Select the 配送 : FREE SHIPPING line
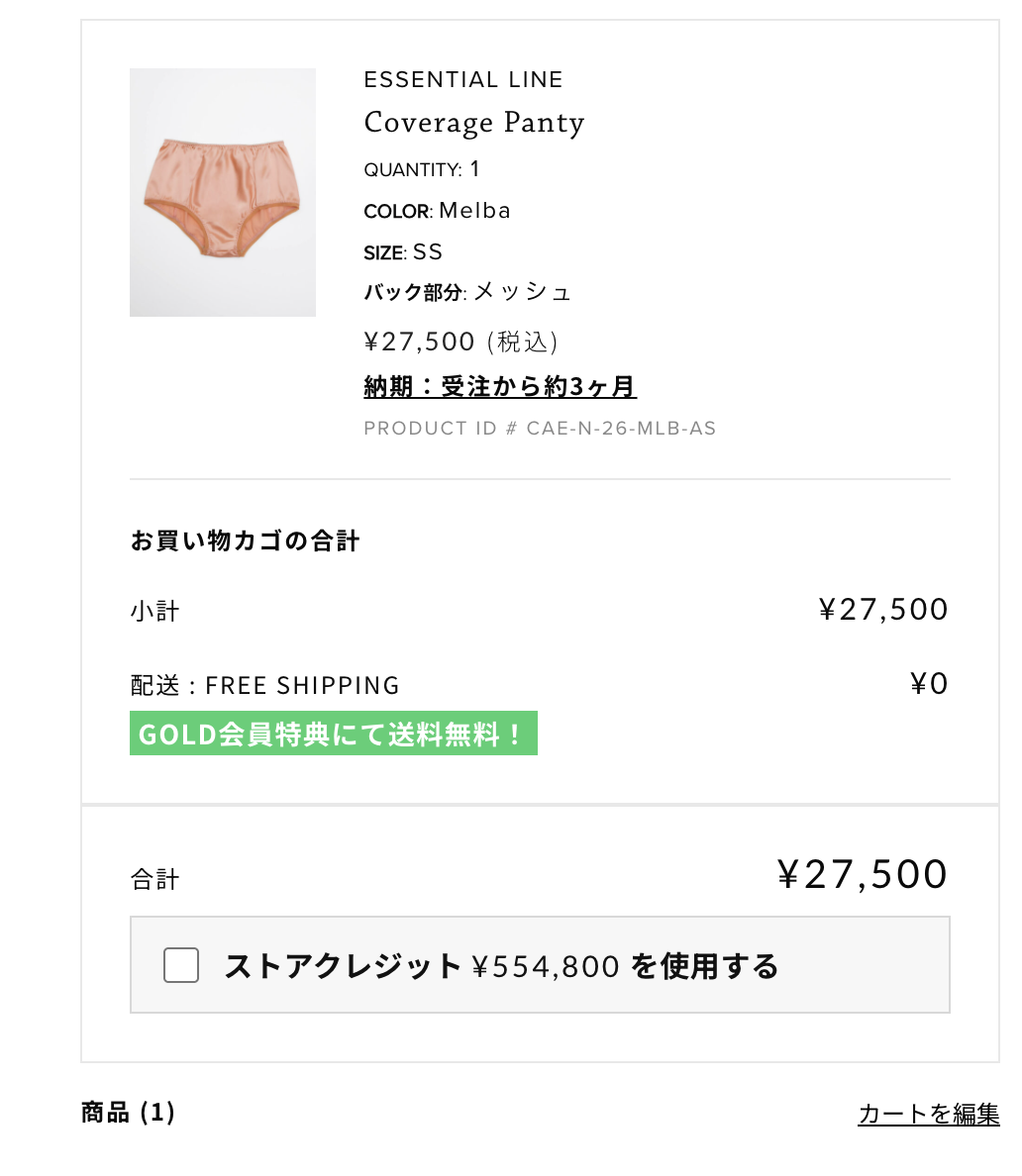Image resolution: width=1022 pixels, height=1176 pixels. 264,685
